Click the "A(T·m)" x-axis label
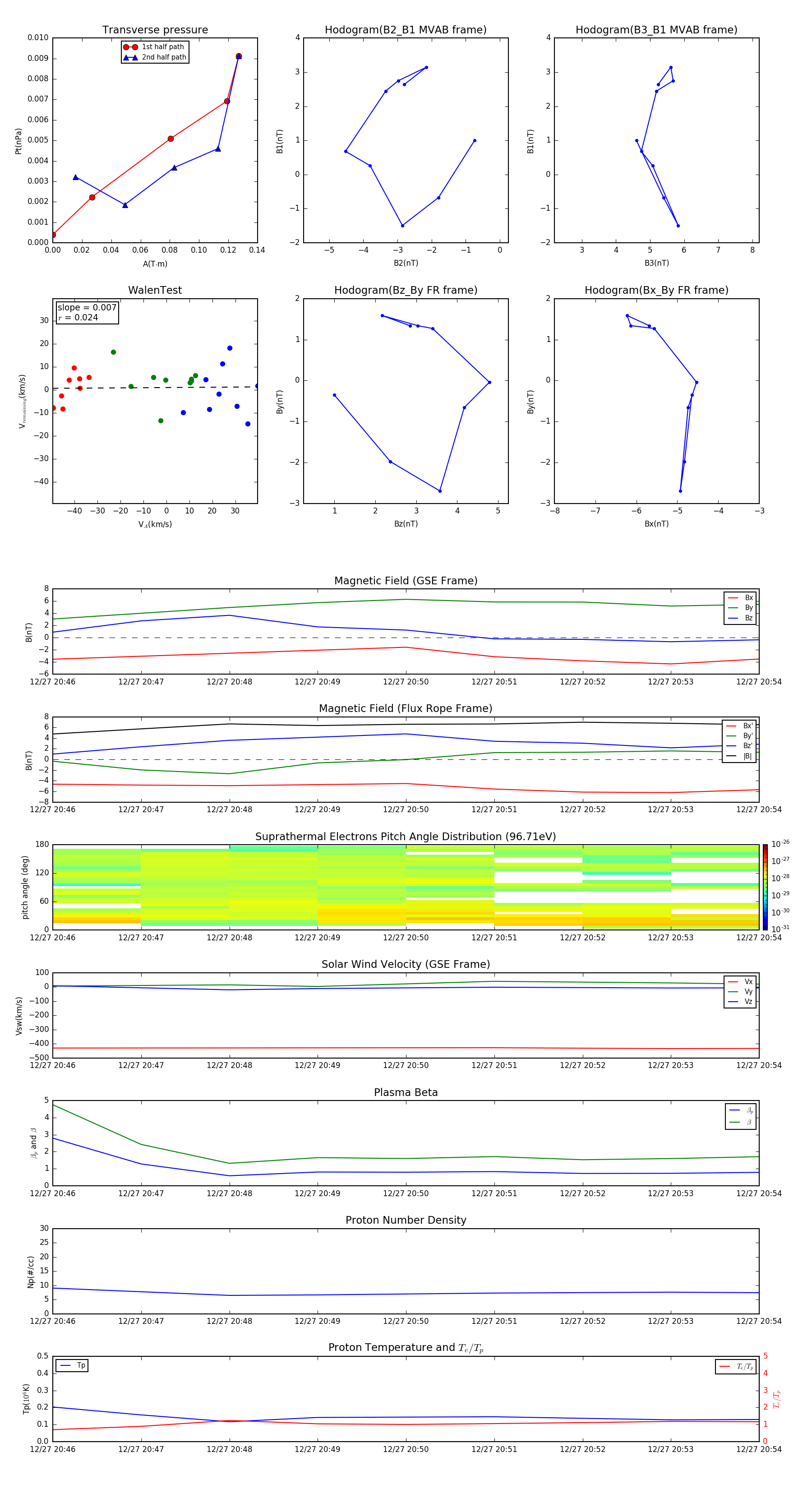Image resolution: width=812 pixels, height=1489 pixels. 155,264
